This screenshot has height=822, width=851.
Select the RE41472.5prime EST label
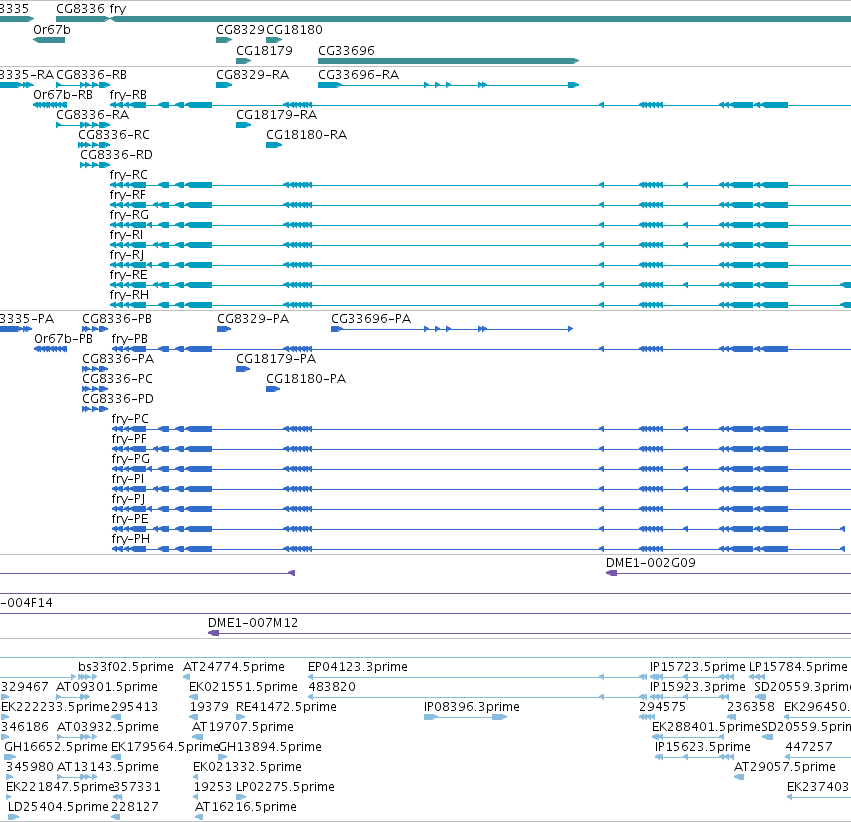[x=286, y=707]
